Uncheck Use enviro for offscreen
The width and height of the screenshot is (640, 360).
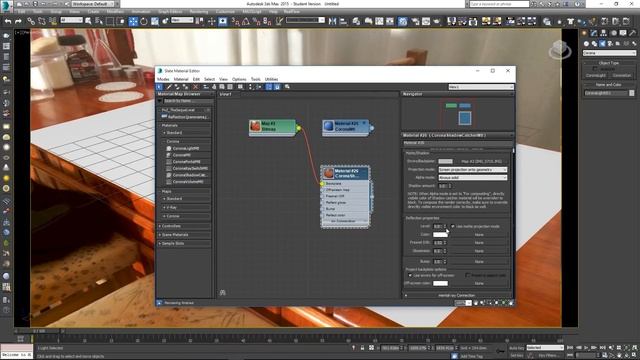coord(410,275)
